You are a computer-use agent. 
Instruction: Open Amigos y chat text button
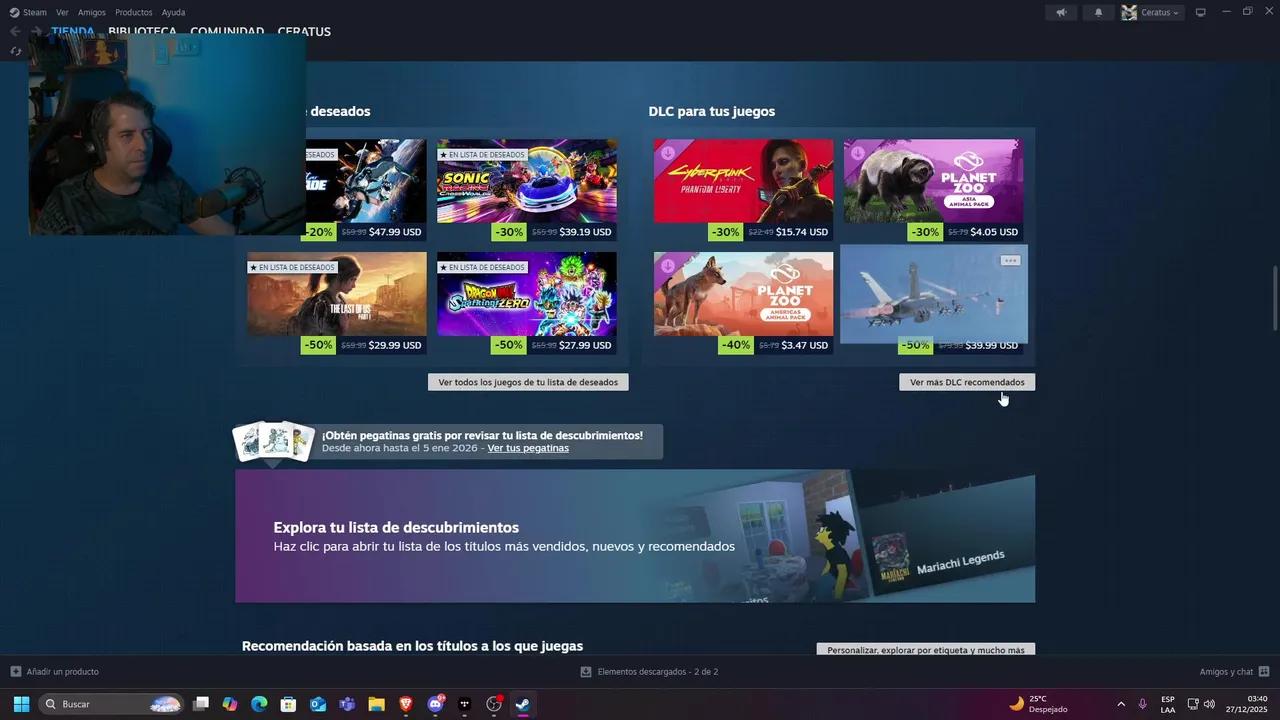click(x=1226, y=672)
